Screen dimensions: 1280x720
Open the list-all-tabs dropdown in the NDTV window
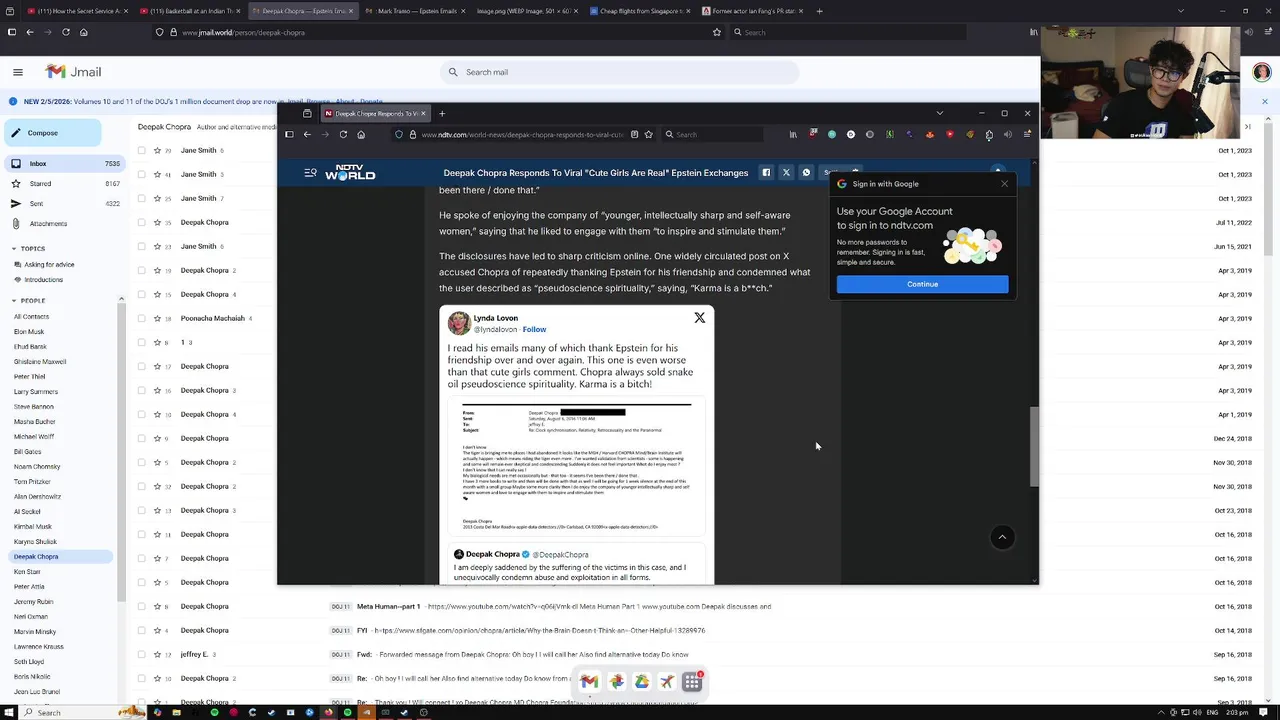[939, 113]
